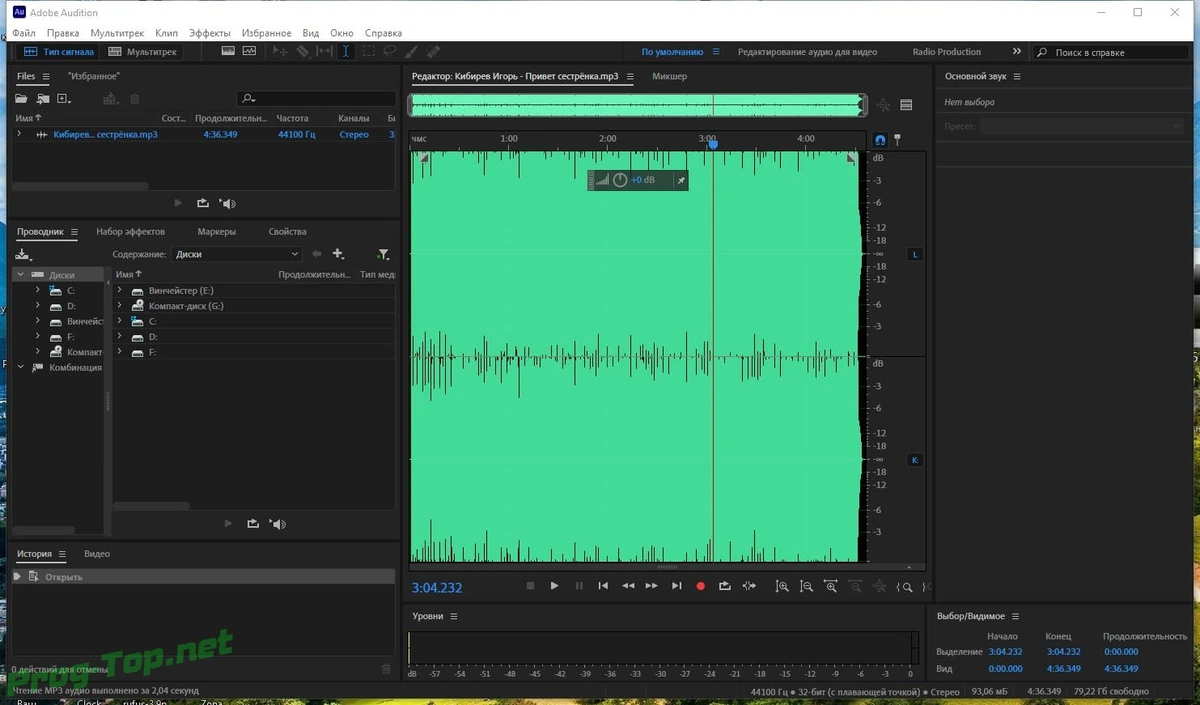Click the Поиск в справке search field
Screen dimensions: 1200x705
1111,52
